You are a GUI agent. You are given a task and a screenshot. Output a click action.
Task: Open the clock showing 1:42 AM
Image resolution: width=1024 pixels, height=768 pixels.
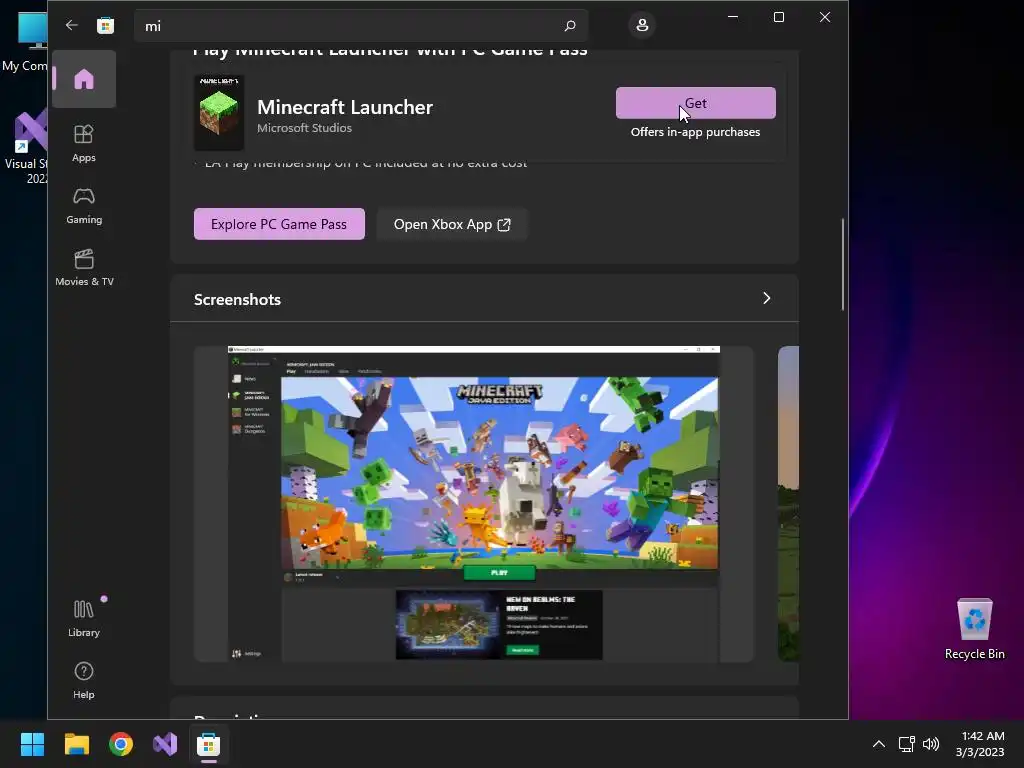[980, 744]
